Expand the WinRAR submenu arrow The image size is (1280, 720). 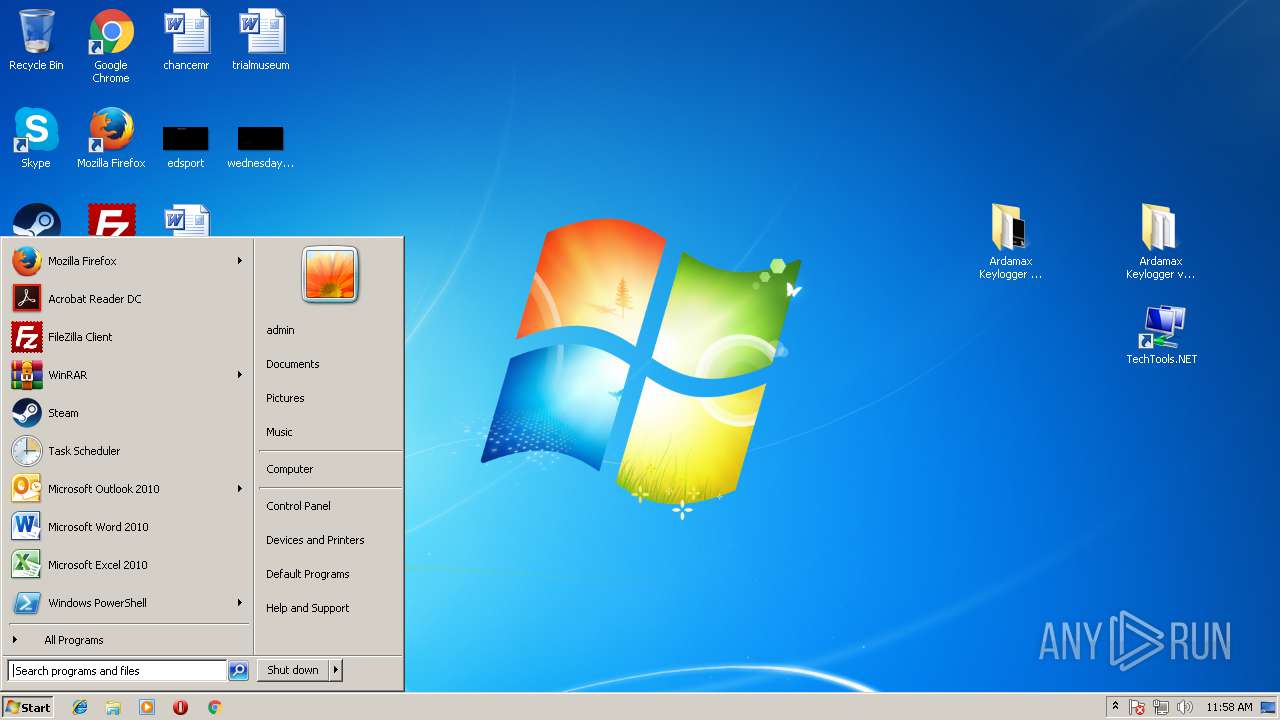(x=240, y=375)
